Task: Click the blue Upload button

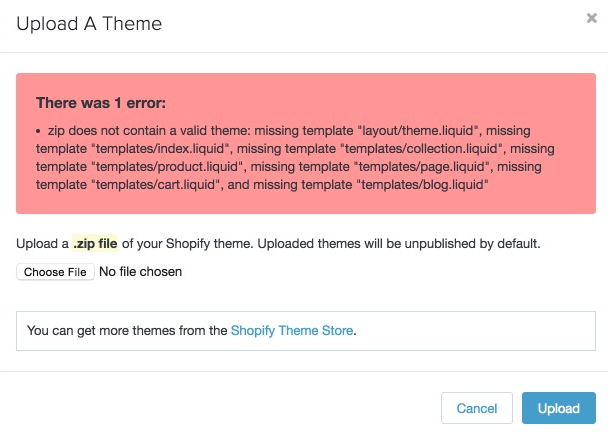Action: (x=558, y=408)
